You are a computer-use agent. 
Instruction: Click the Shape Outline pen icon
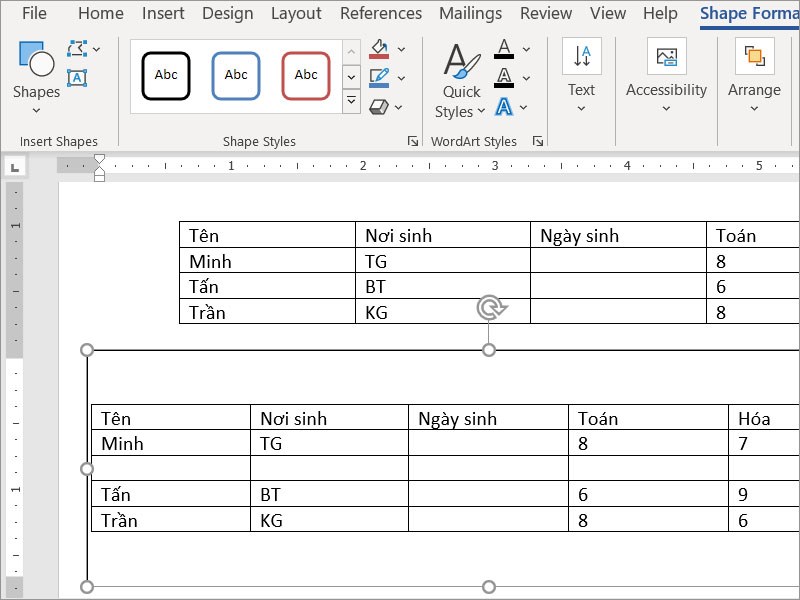pyautogui.click(x=379, y=78)
